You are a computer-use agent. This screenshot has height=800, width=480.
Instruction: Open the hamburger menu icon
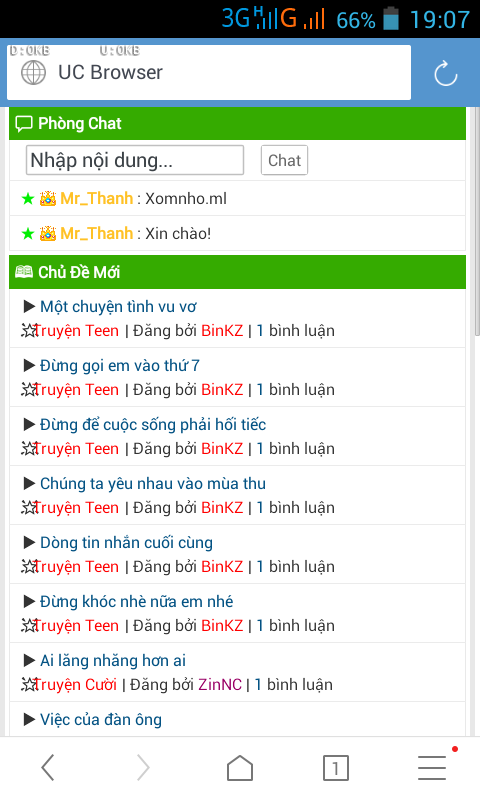click(x=432, y=768)
